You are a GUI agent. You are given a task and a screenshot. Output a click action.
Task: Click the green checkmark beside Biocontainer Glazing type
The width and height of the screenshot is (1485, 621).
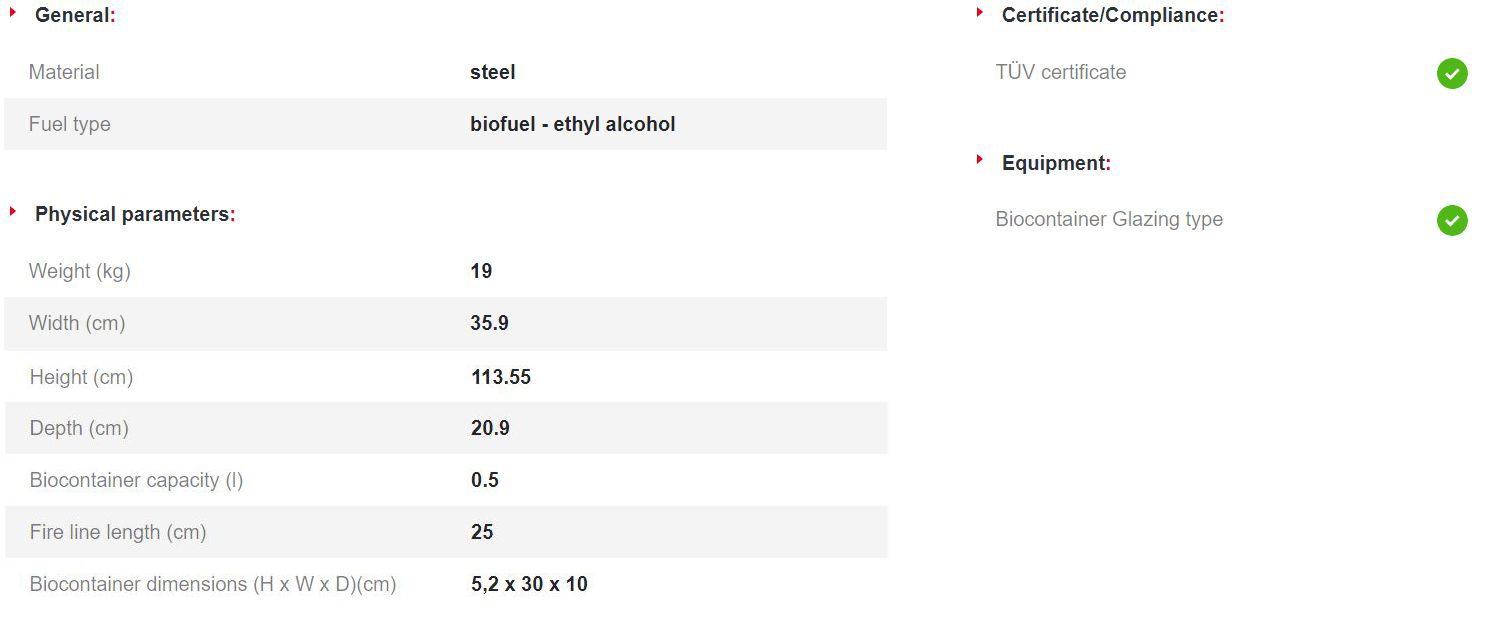tap(1452, 220)
